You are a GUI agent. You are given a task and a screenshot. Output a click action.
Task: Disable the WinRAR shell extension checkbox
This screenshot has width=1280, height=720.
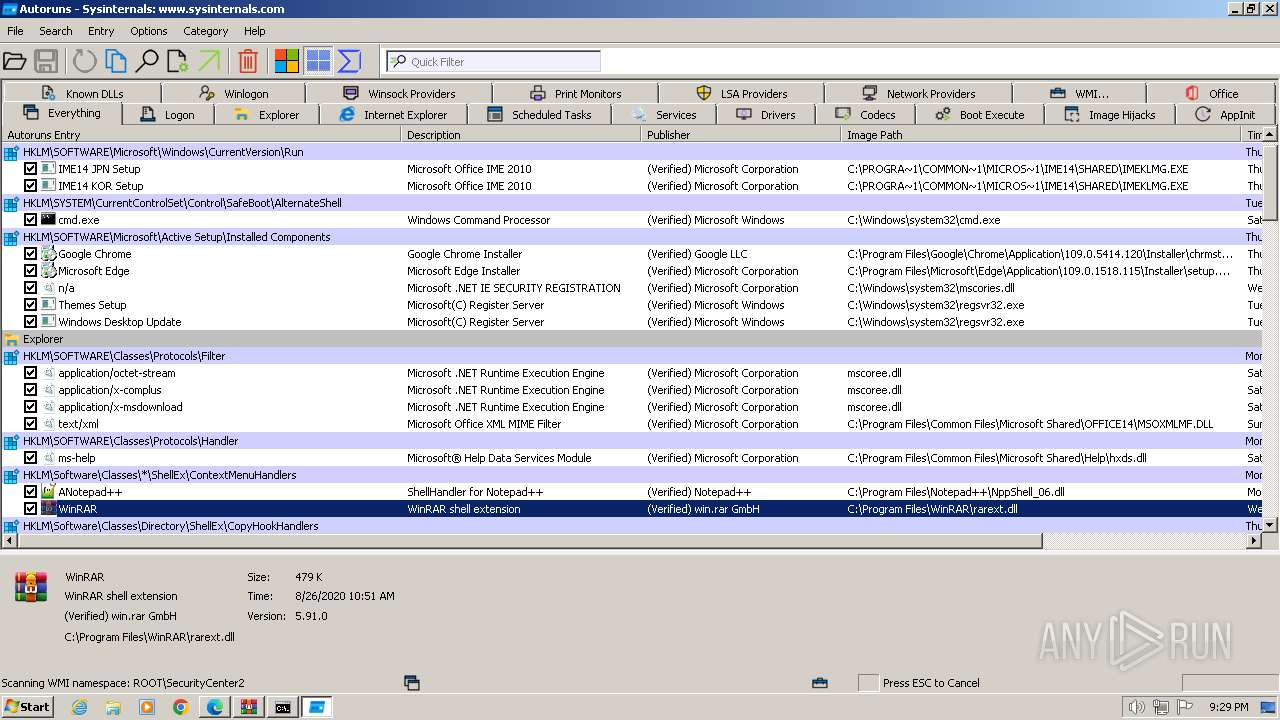pyautogui.click(x=30, y=509)
